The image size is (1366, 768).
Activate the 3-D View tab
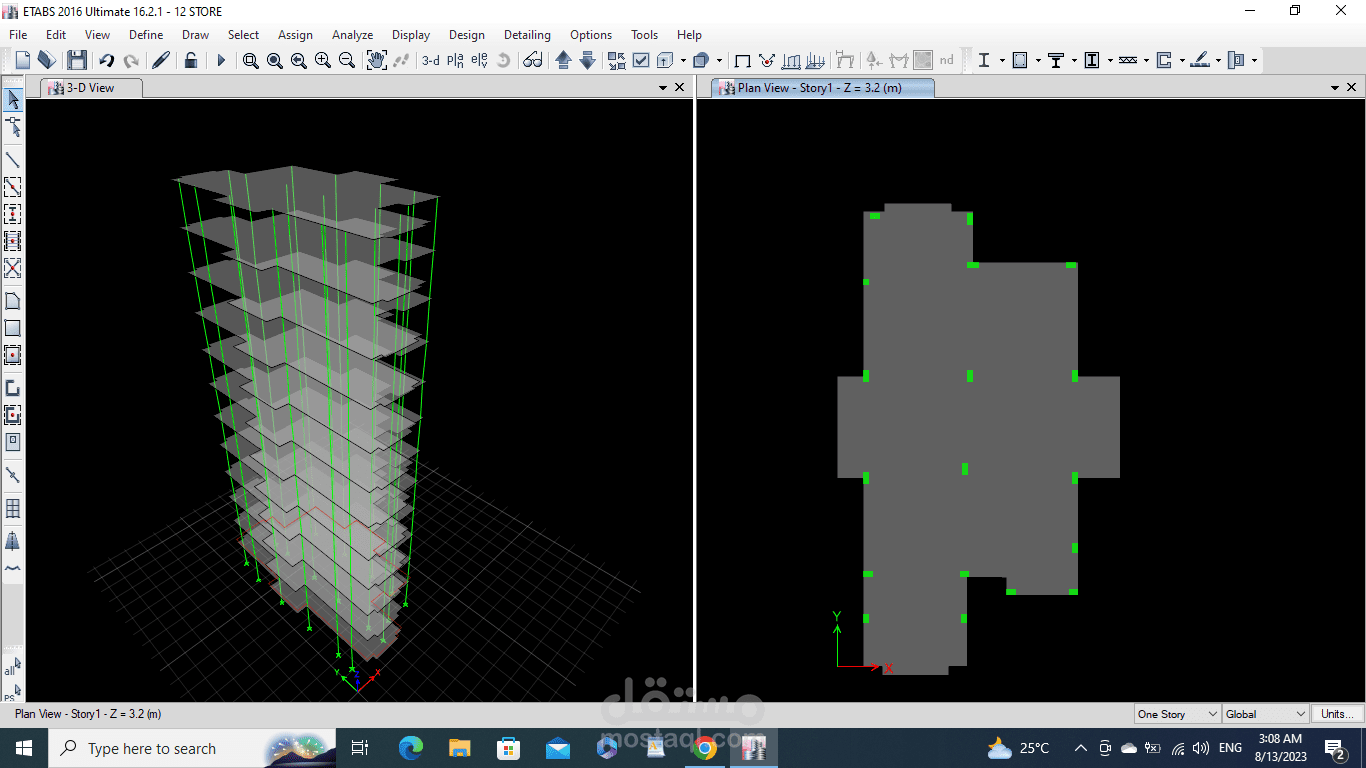[91, 88]
